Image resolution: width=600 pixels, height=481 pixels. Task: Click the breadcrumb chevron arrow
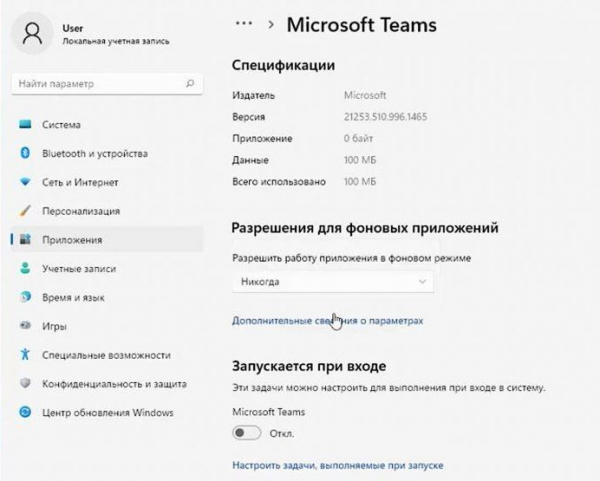point(271,25)
